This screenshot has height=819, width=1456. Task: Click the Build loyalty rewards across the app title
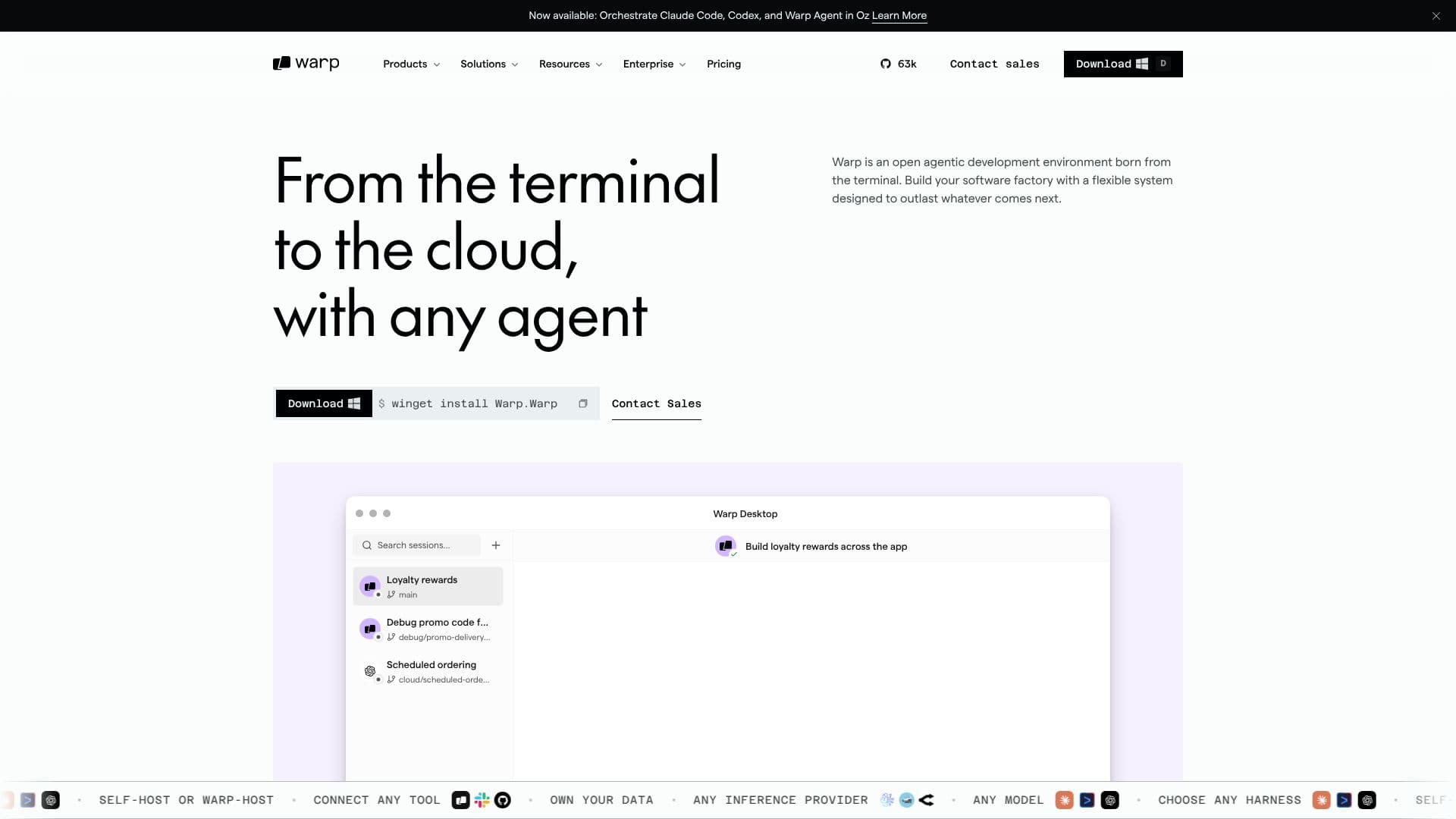(826, 547)
